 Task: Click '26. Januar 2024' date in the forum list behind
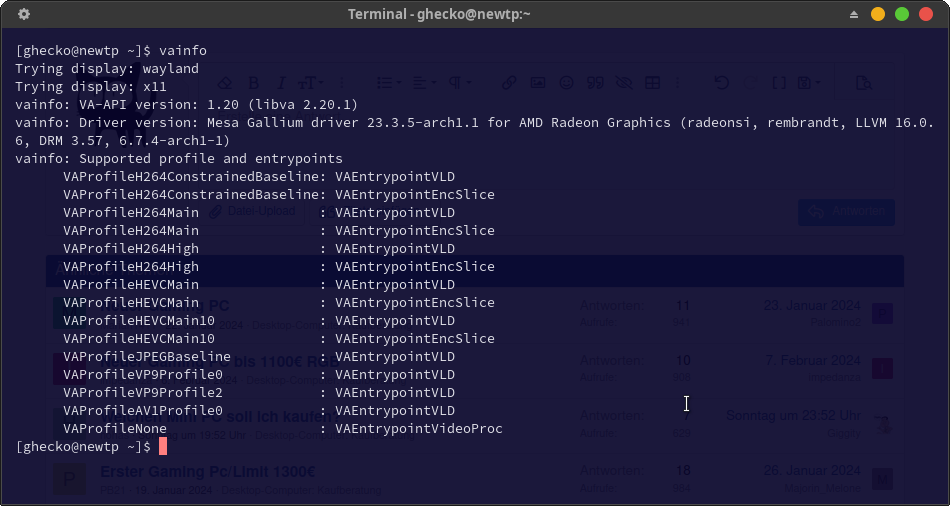812,470
